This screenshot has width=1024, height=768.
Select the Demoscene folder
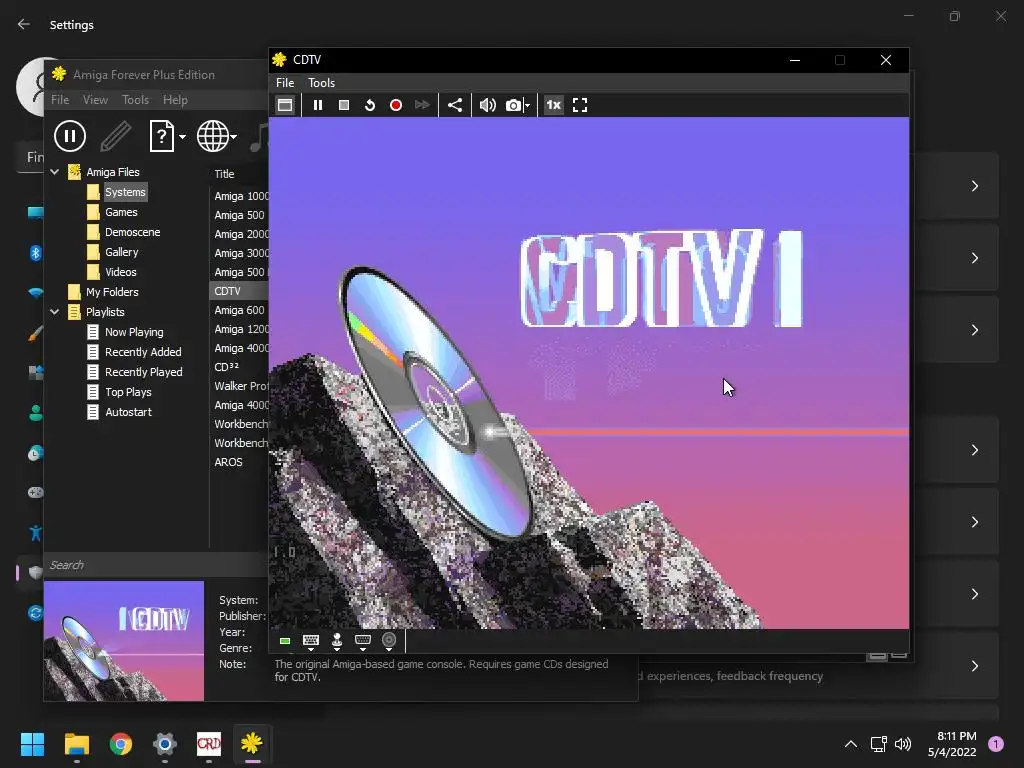pos(133,232)
